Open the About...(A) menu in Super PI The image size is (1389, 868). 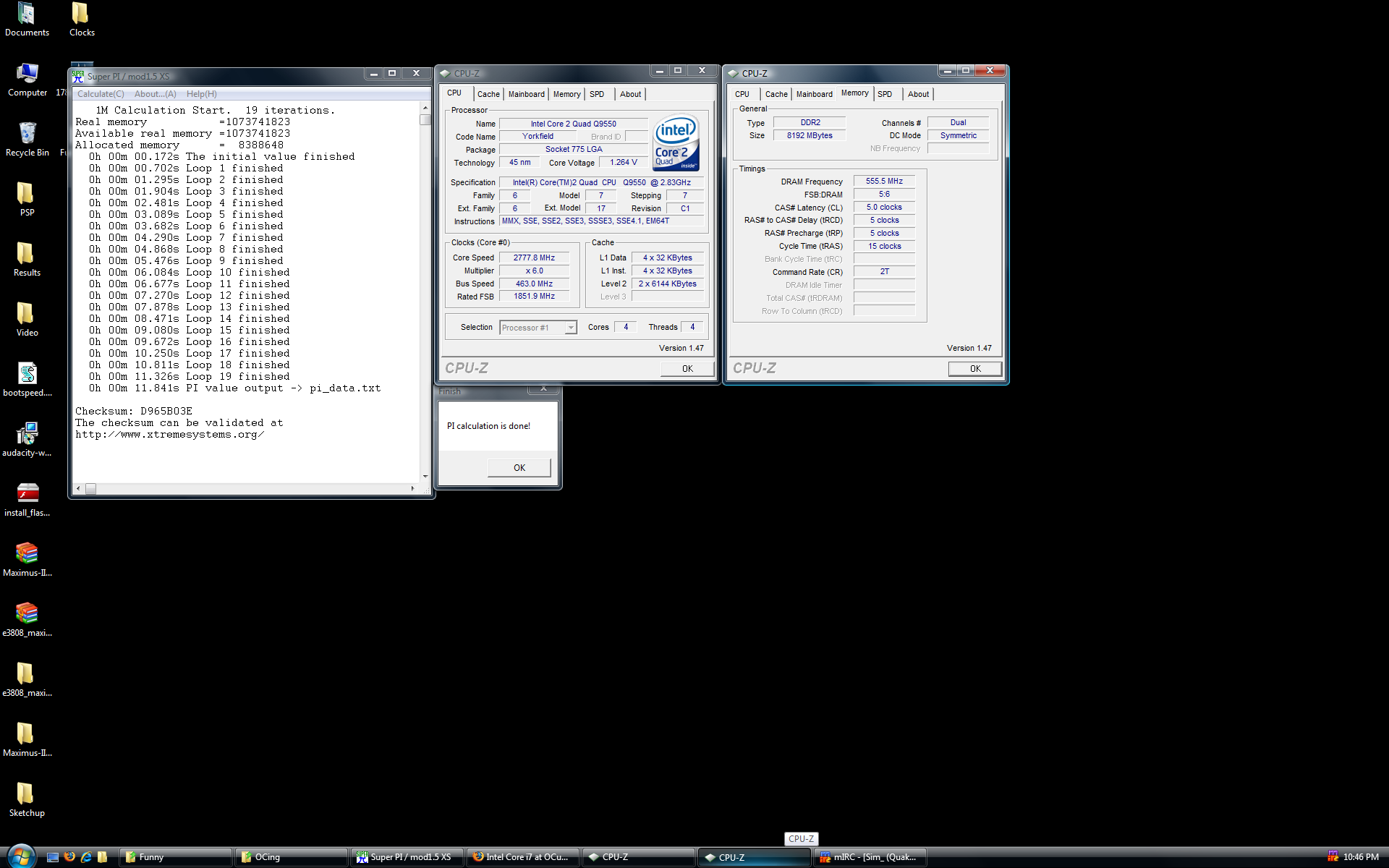(156, 94)
